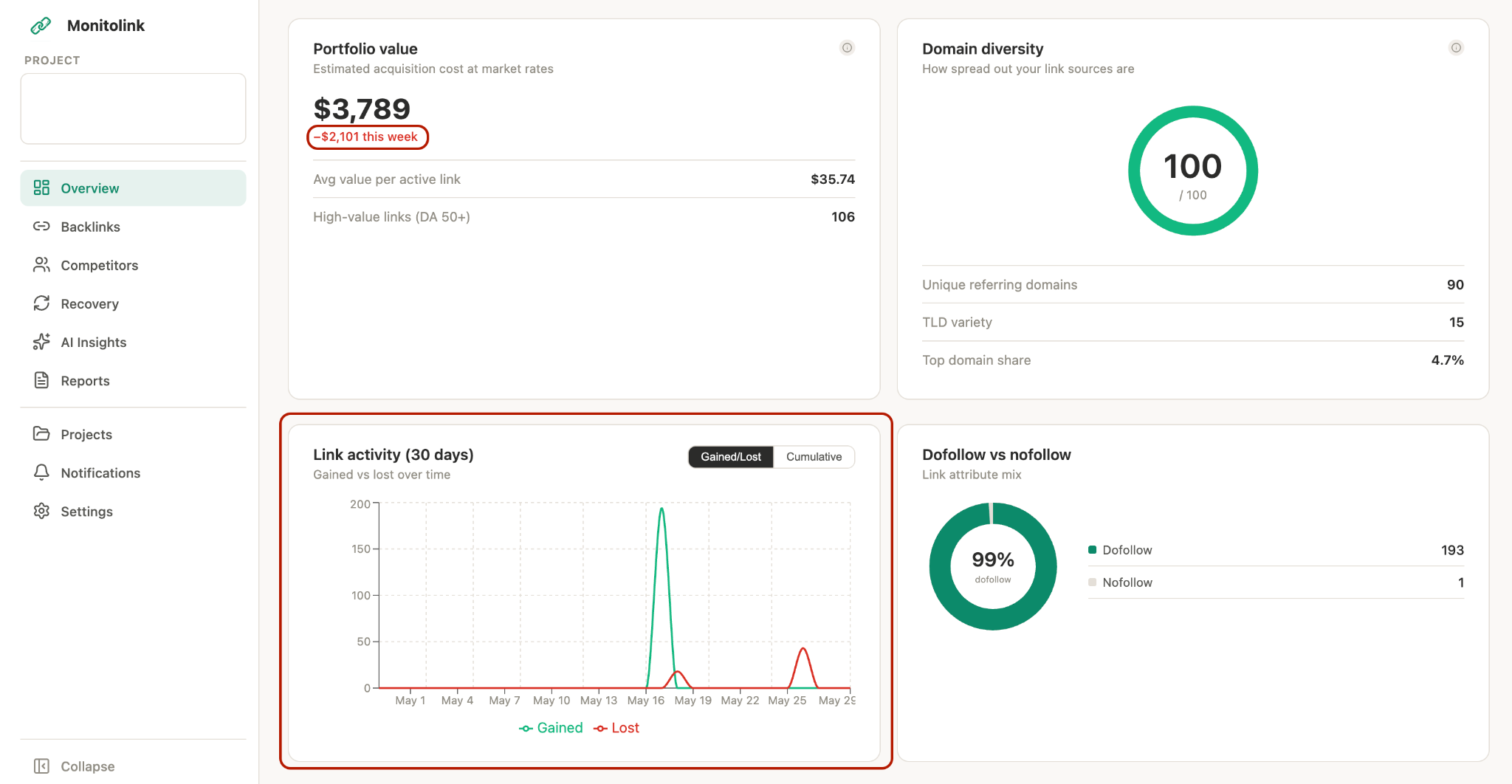Toggle Gained series in chart legend
Image resolution: width=1512 pixels, height=784 pixels.
tap(551, 728)
